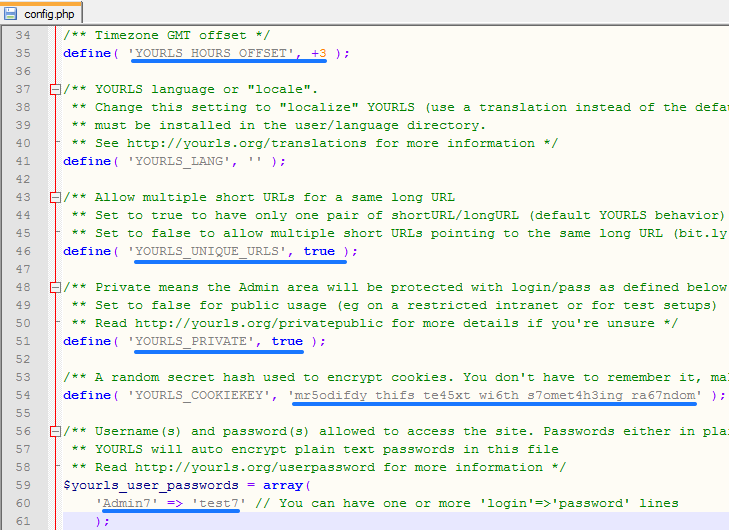
Task: Click 'must be installed in the user/language' comment
Action: point(279,126)
